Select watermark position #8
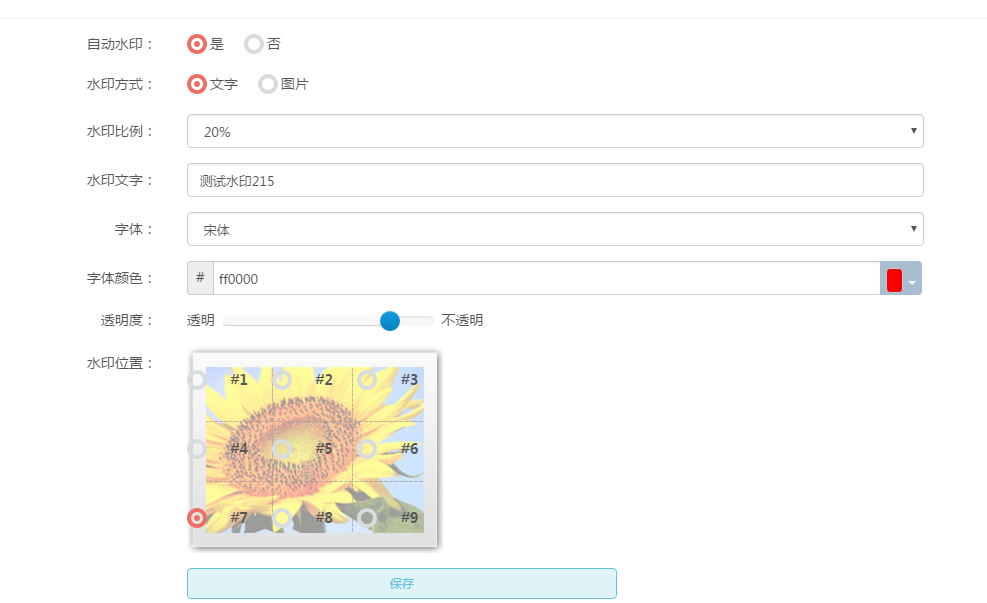The width and height of the screenshot is (987, 603). 282,518
